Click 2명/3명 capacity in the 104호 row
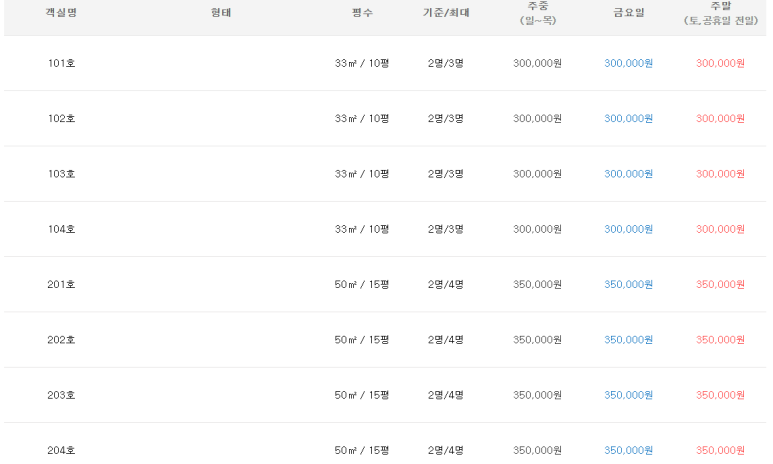Image resolution: width=773 pixels, height=464 pixels. (446, 229)
